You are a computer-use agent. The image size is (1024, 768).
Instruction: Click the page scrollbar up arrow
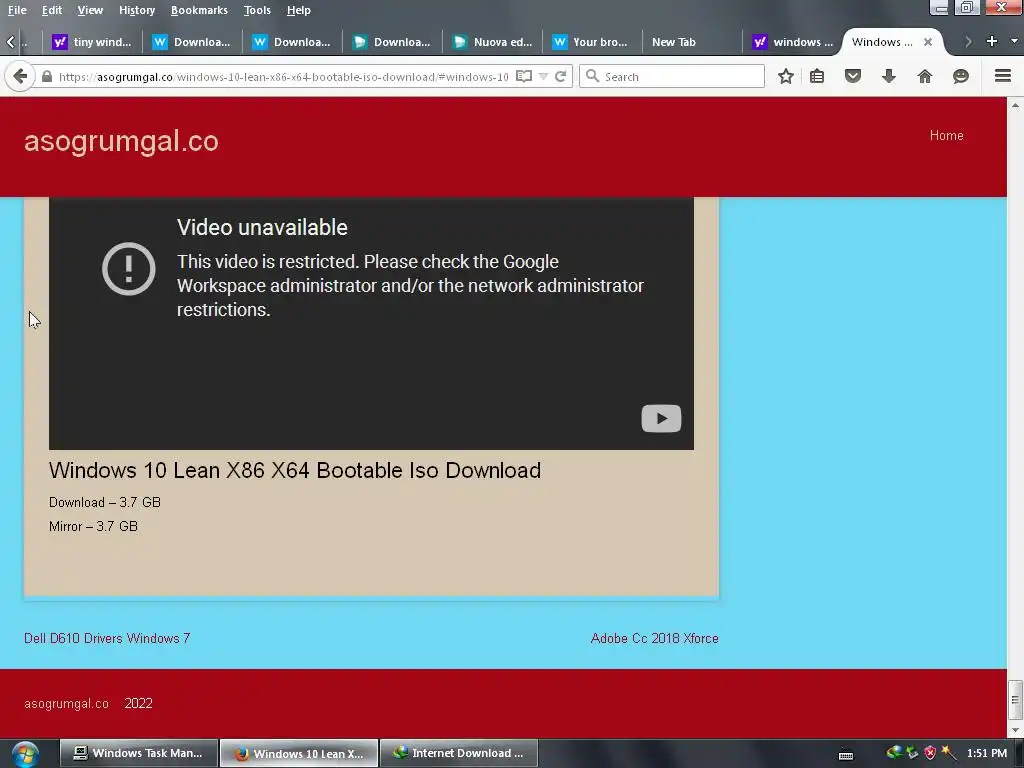click(x=1015, y=104)
